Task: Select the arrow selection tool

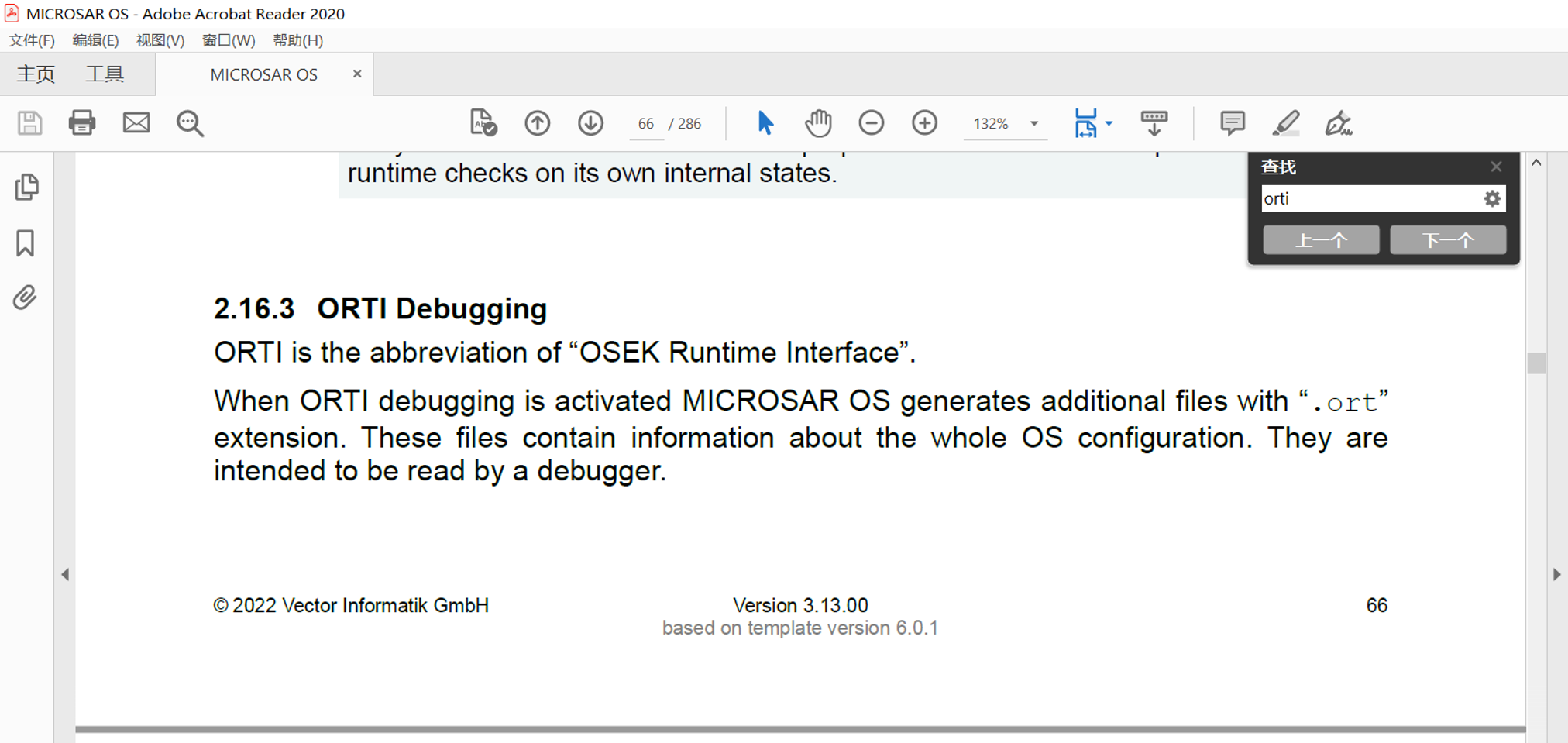Action: pos(765,123)
